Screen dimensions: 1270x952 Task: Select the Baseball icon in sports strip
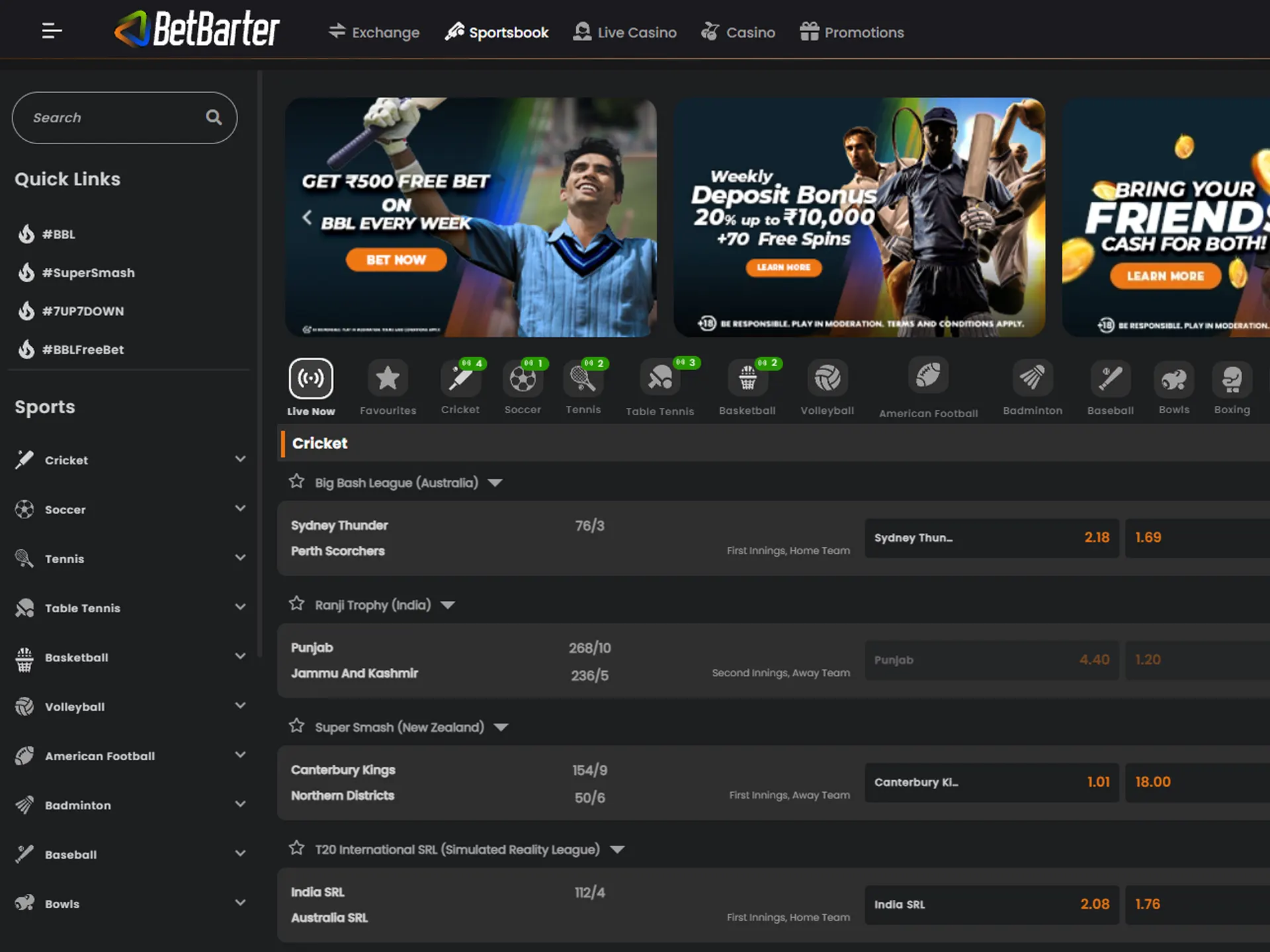(x=1111, y=379)
